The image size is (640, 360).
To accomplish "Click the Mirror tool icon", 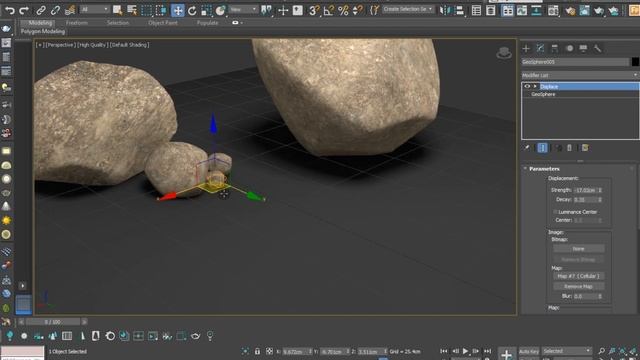I will [x=444, y=10].
